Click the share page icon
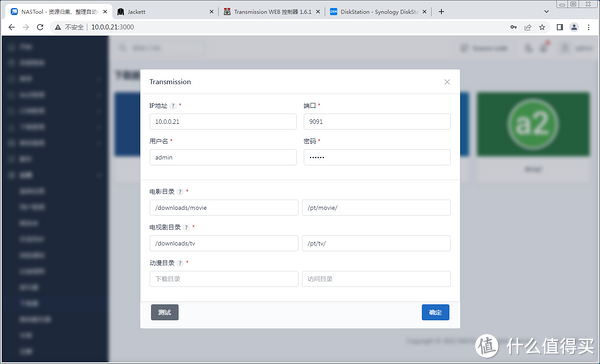 [528, 27]
